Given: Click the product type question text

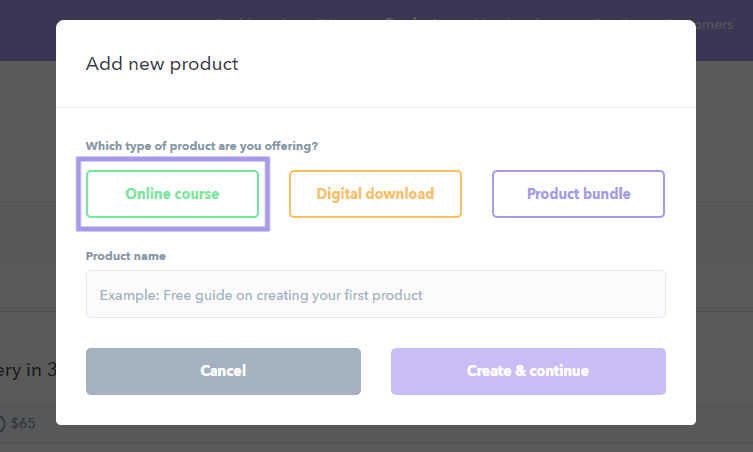Looking at the screenshot, I should [202, 146].
